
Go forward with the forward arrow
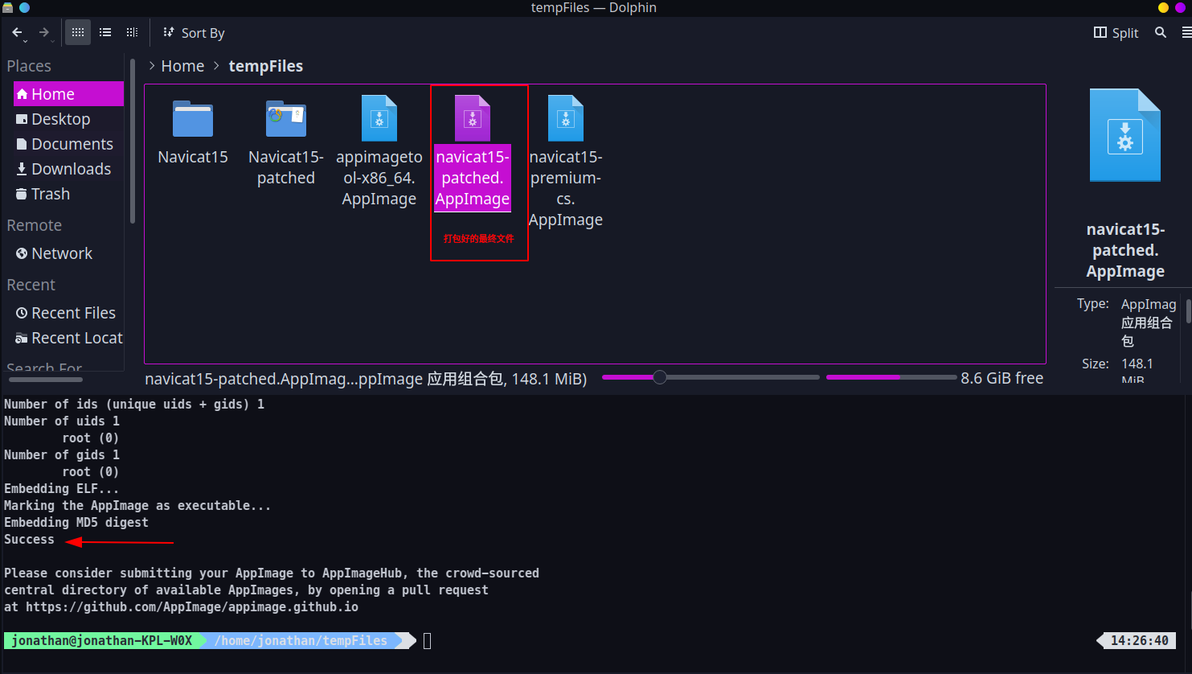[x=44, y=33]
